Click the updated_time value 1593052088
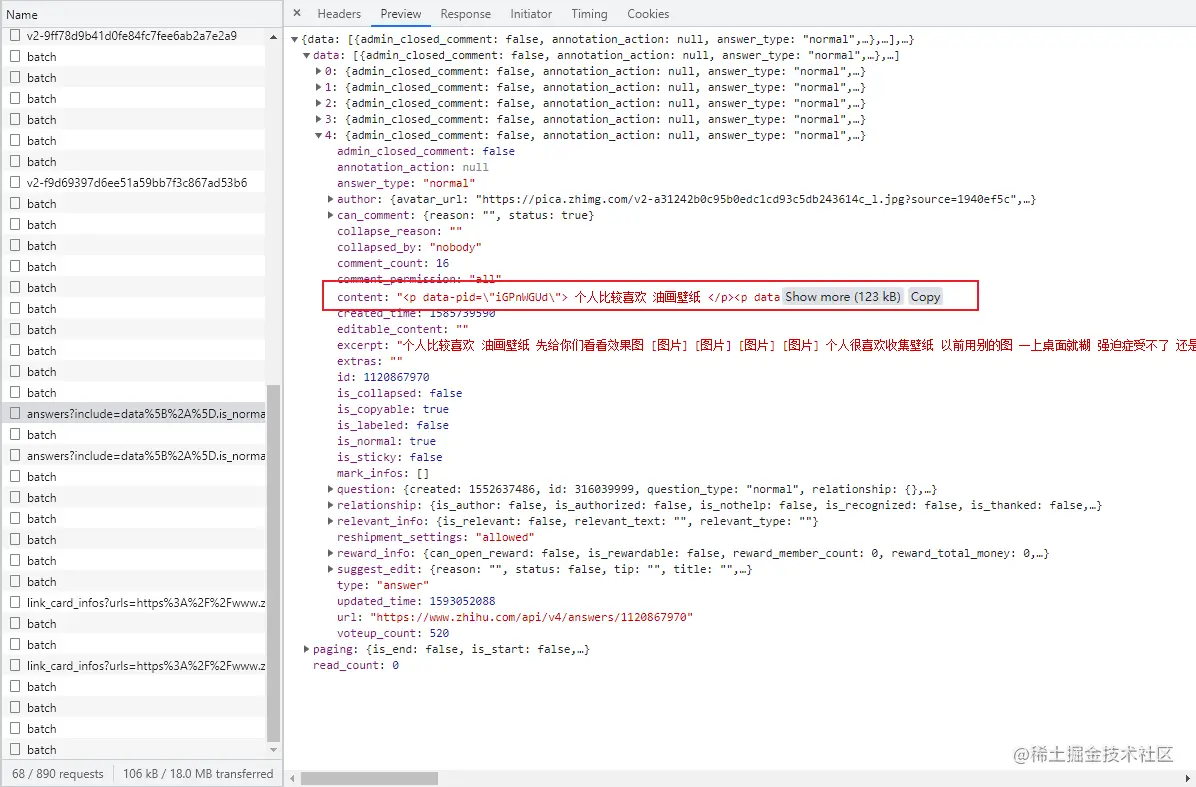This screenshot has width=1196, height=787. [x=462, y=601]
